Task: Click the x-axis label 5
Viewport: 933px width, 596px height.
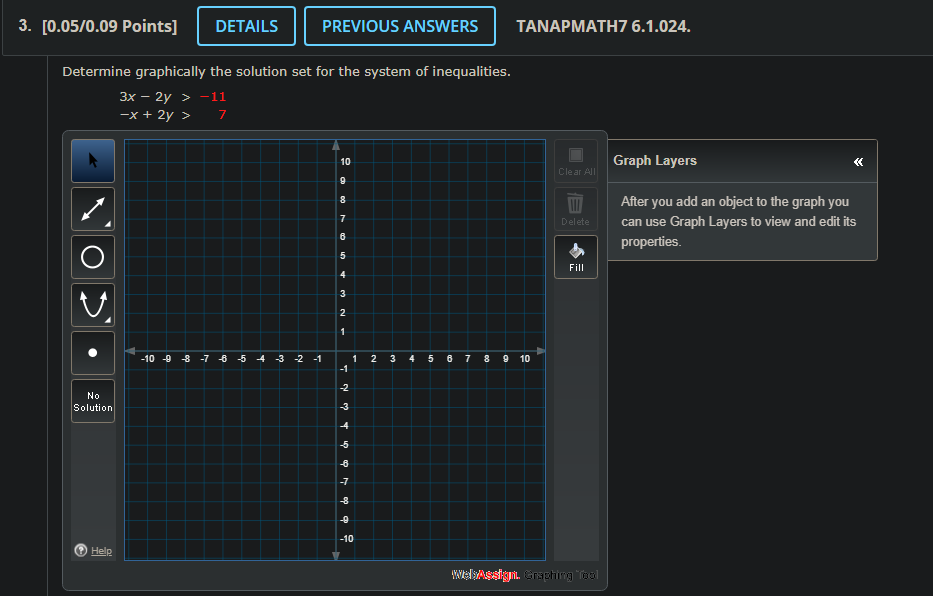Action: [431, 359]
